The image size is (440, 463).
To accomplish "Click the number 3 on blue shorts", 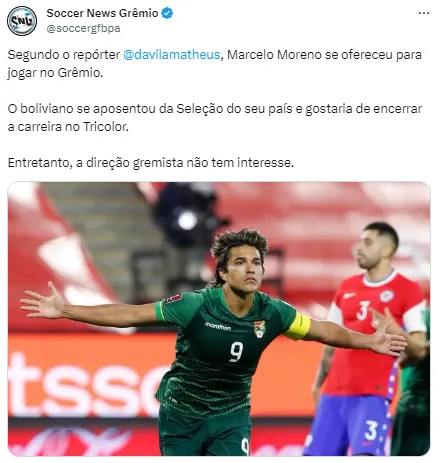I will (x=371, y=430).
